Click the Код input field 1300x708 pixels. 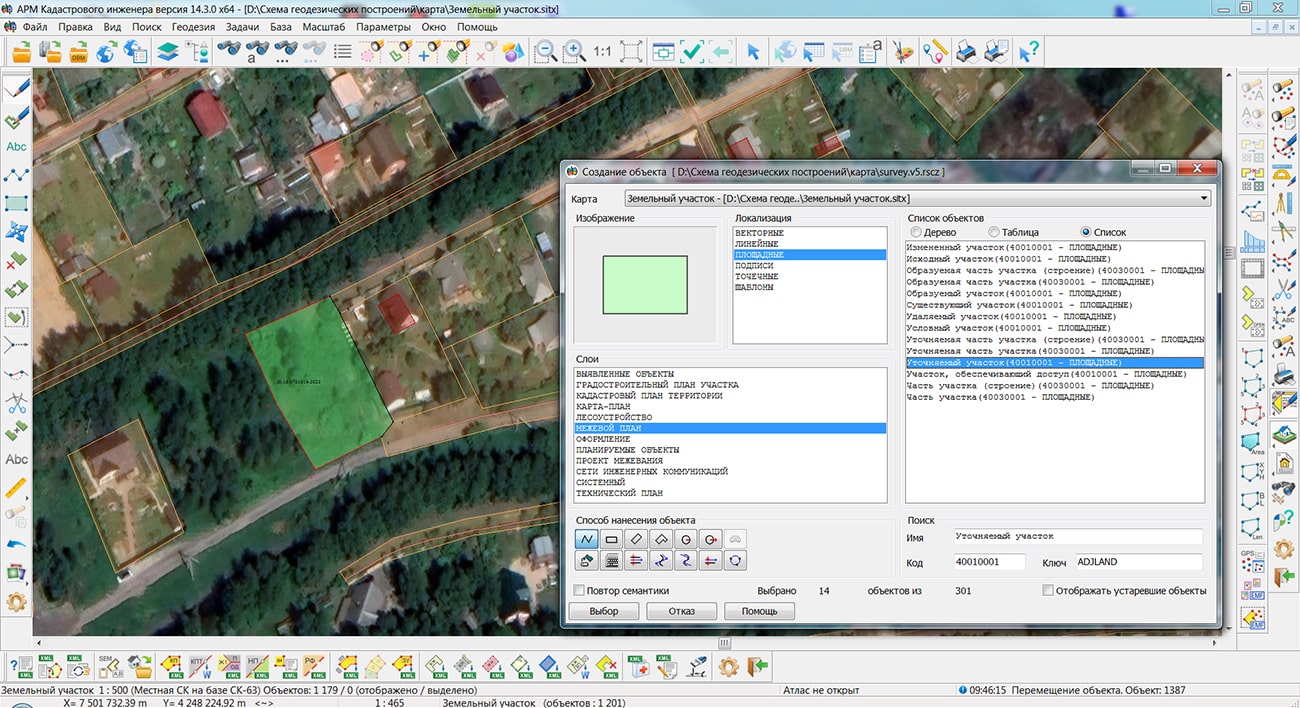coord(989,563)
